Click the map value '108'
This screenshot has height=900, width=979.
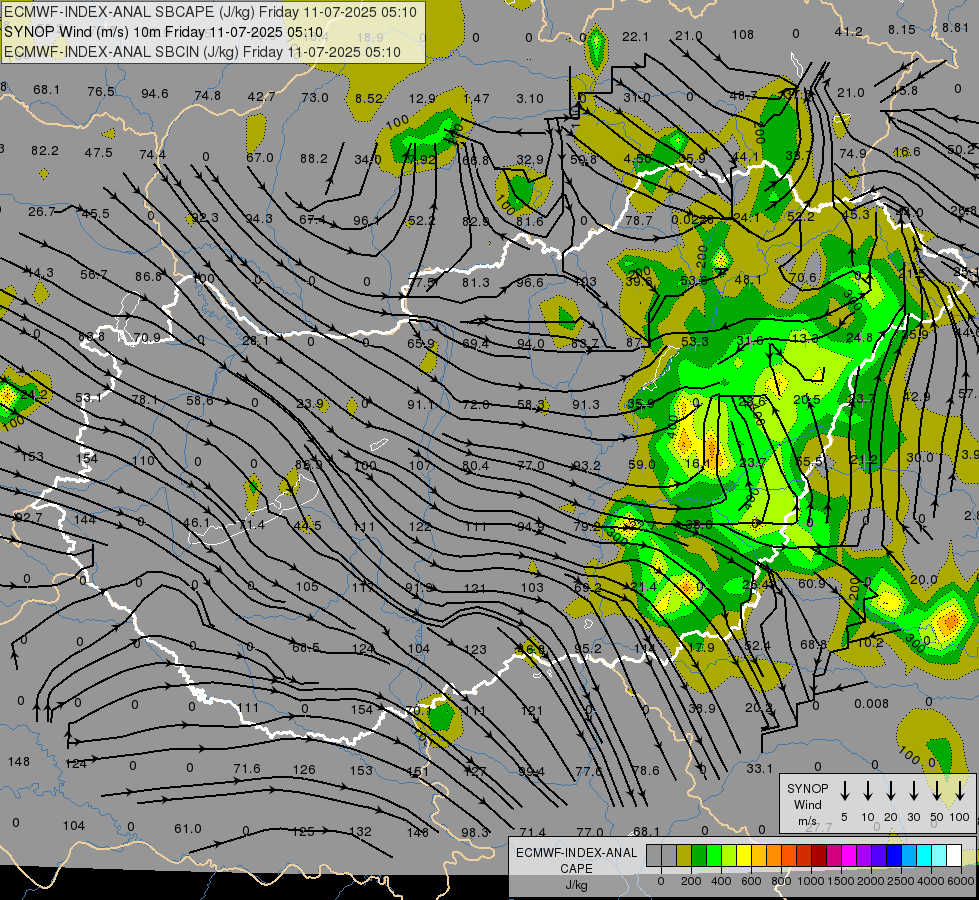(743, 34)
